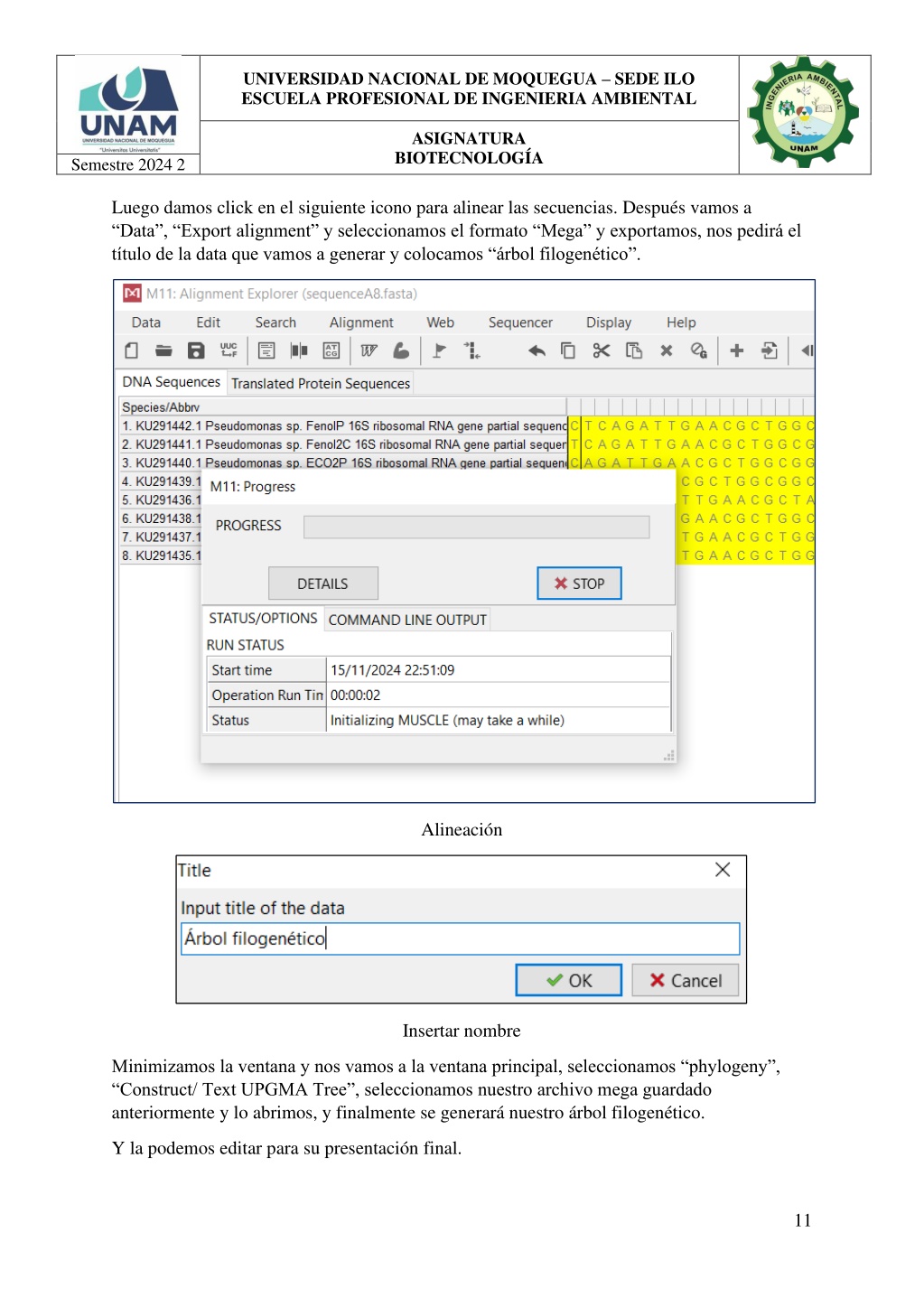This screenshot has width=924, height=1307.
Task: Copy selection with the copy icon
Action: tap(568, 350)
